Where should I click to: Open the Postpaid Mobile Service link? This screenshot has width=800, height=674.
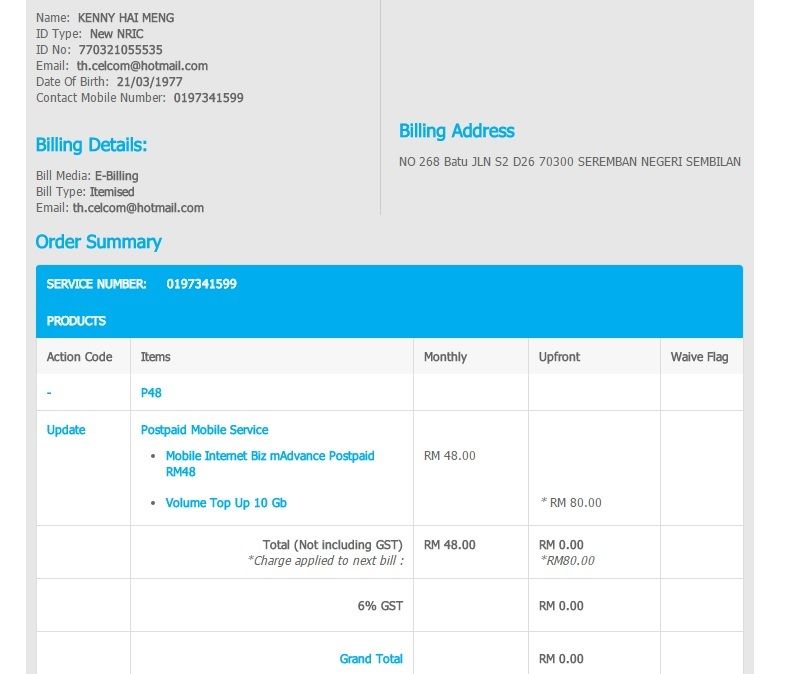tap(204, 430)
